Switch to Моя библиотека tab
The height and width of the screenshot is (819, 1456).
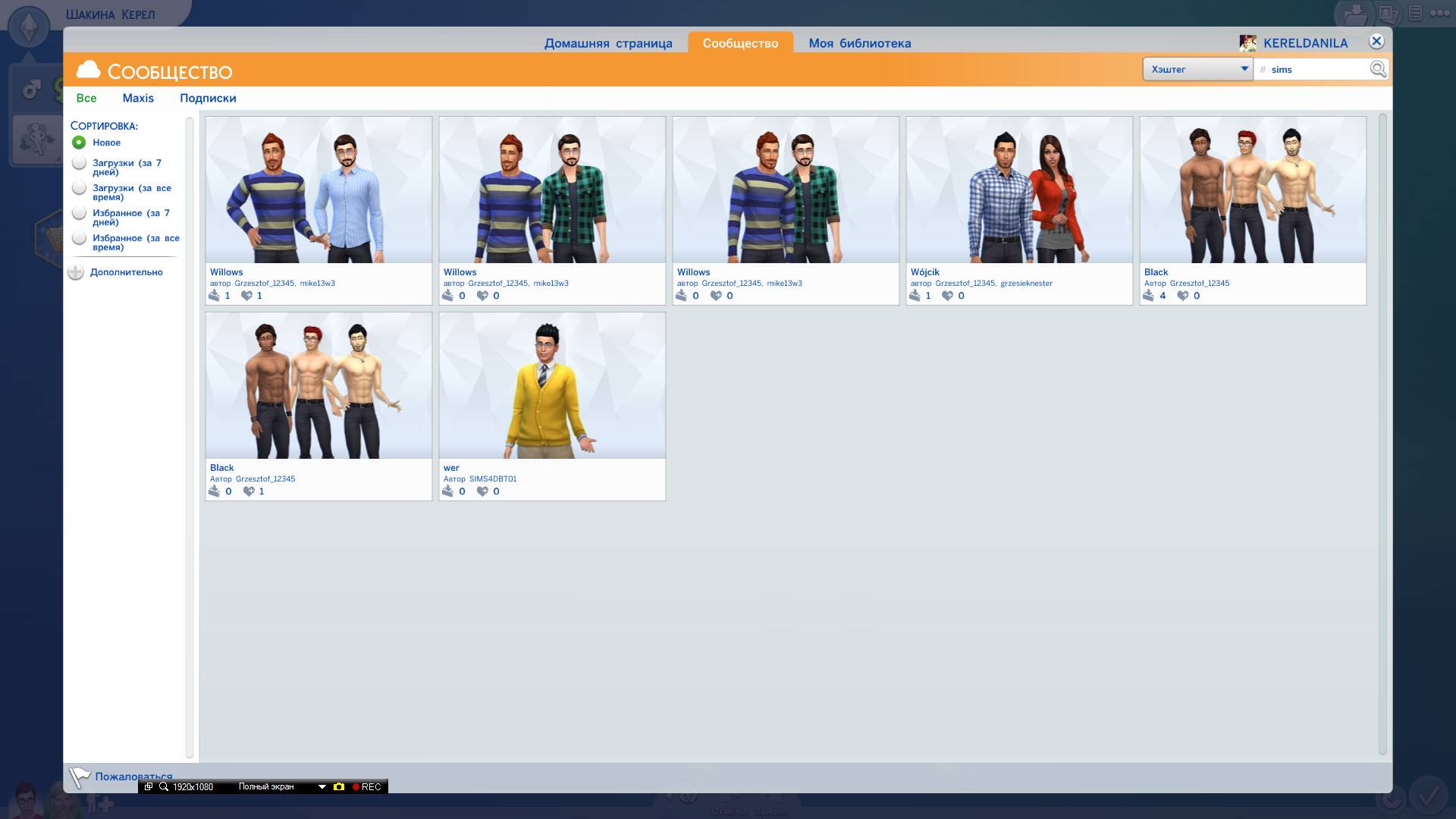[859, 43]
